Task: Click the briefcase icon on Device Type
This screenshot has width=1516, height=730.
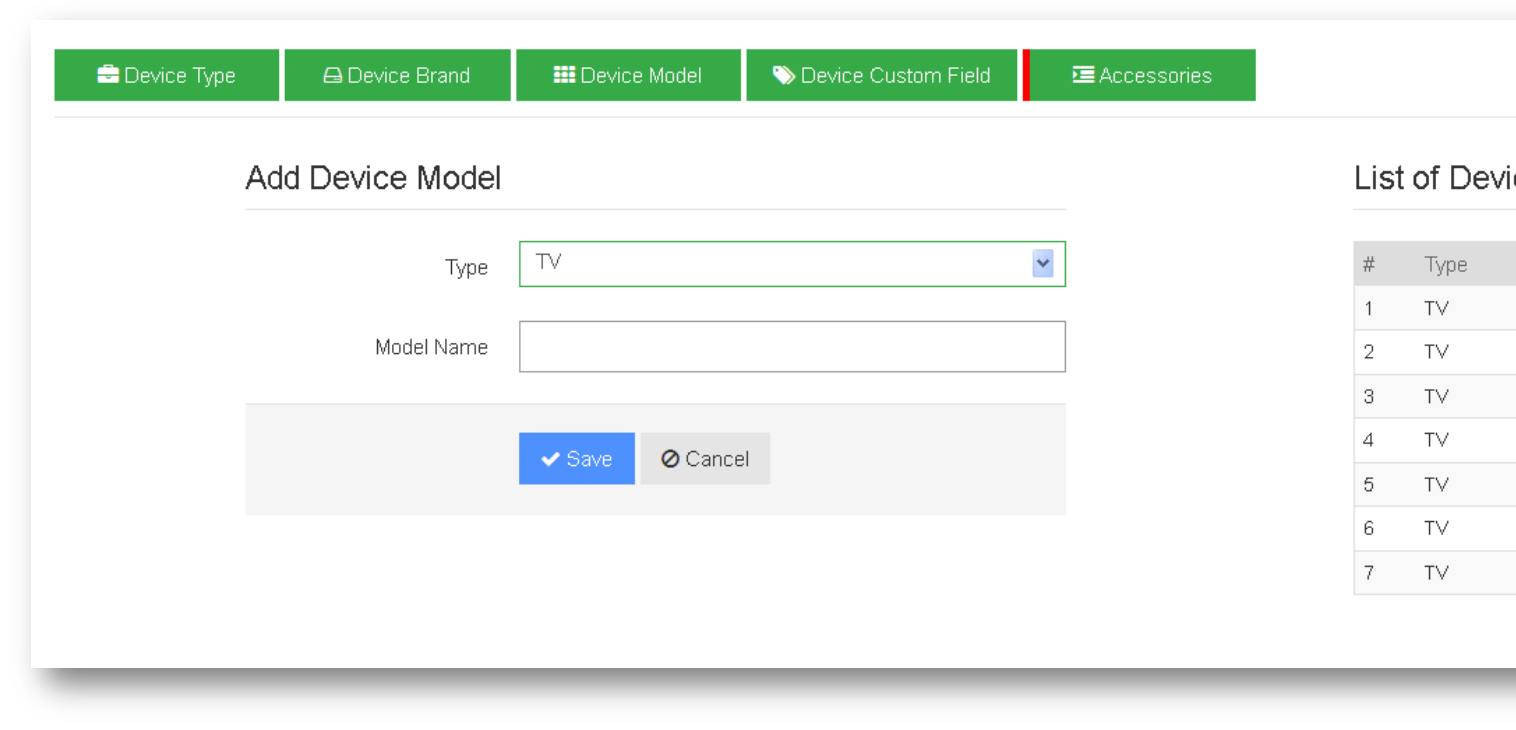Action: point(108,75)
